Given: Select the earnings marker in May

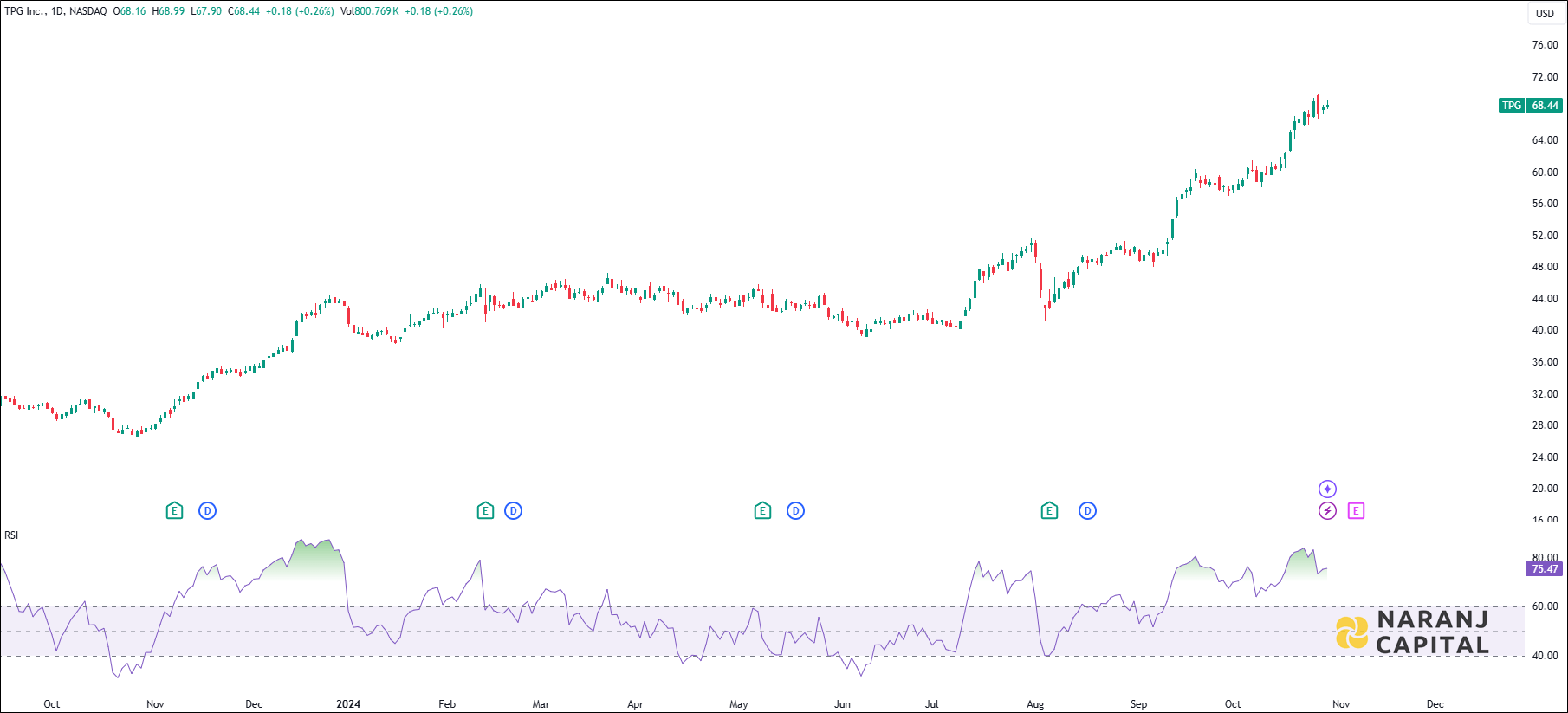Looking at the screenshot, I should click(x=762, y=511).
